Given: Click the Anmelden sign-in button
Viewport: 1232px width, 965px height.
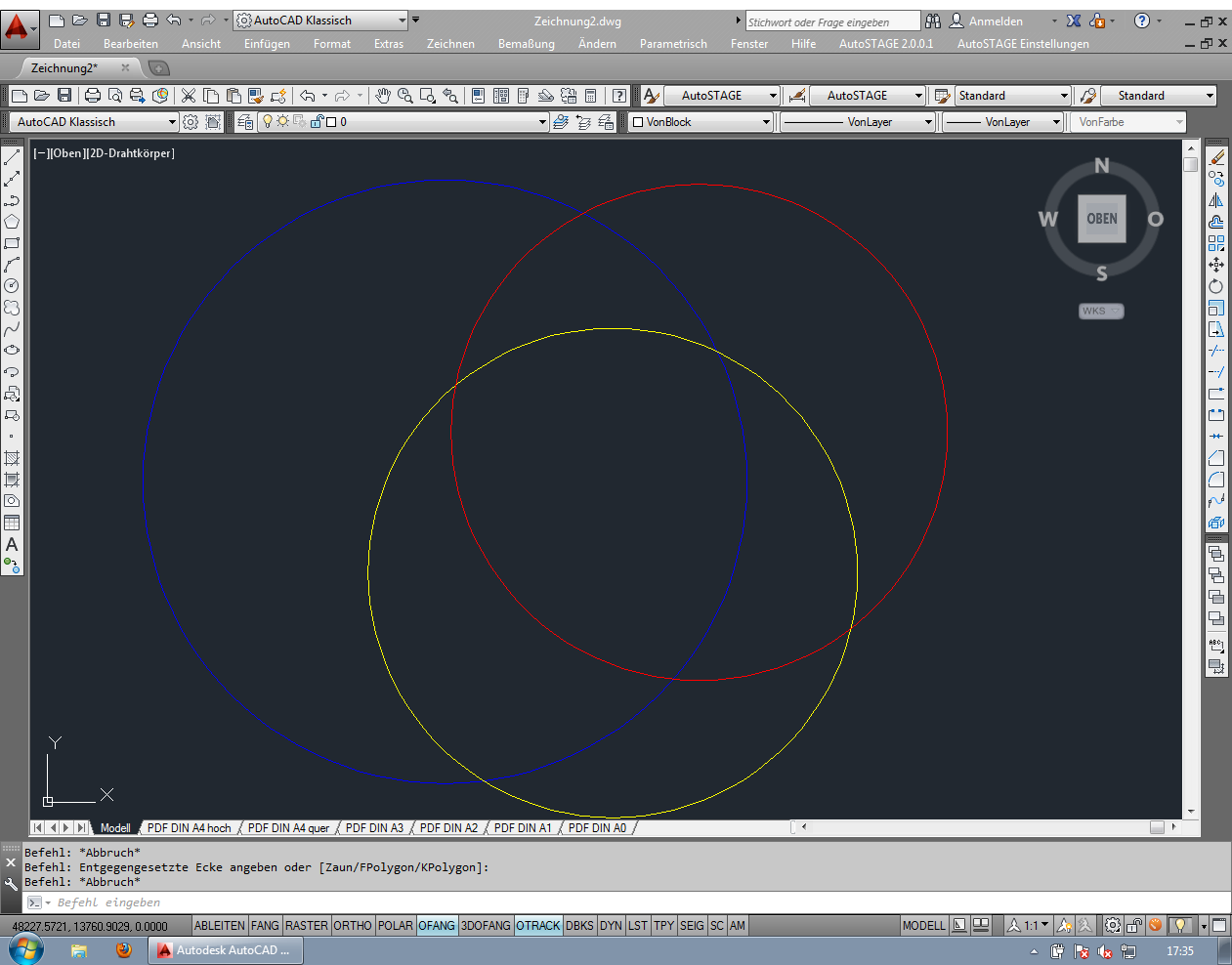Looking at the screenshot, I should 995,21.
